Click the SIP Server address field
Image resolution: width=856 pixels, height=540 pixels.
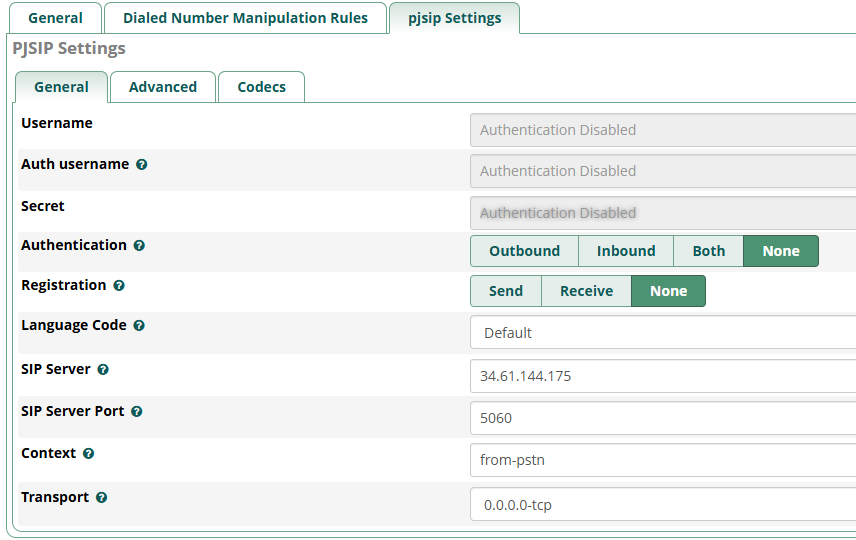coord(662,377)
